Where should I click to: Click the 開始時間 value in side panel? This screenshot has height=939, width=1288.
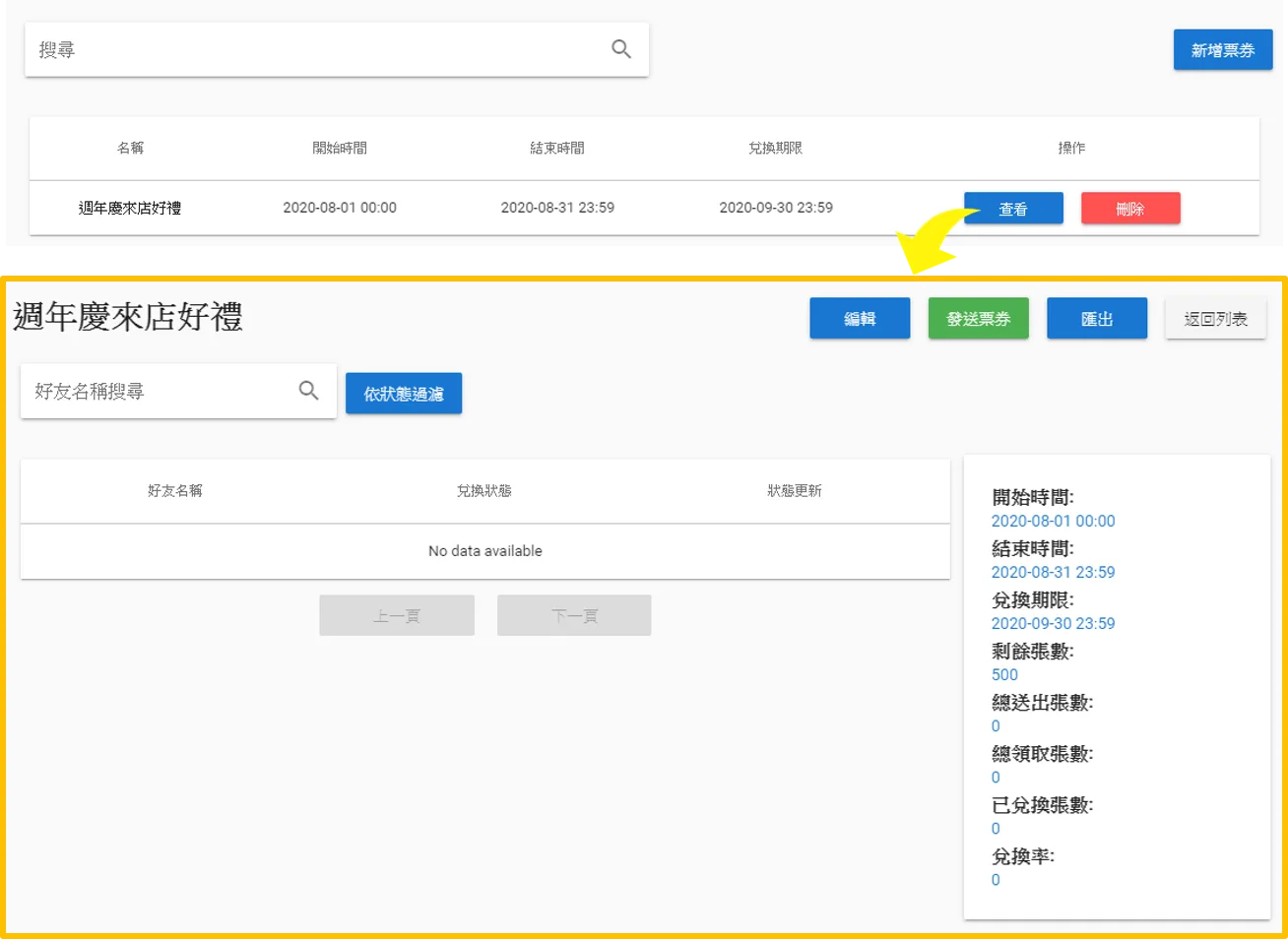1053,521
